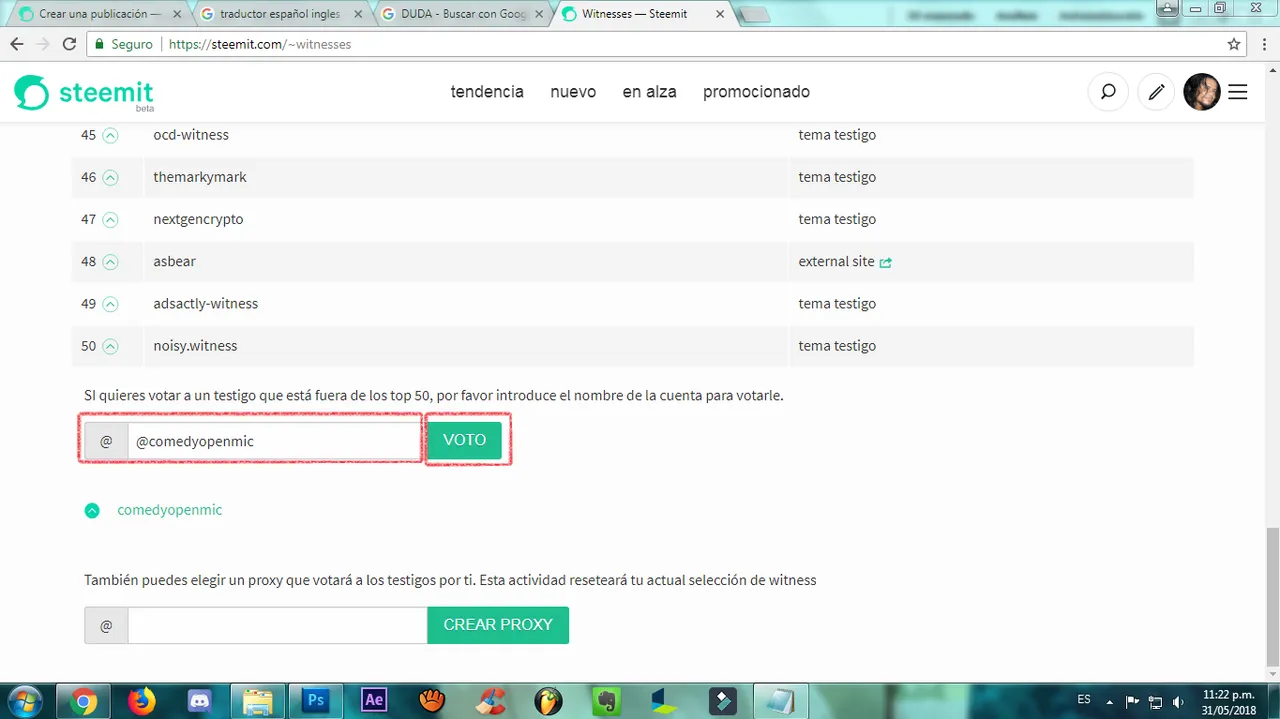Open After Effects from the taskbar
Image resolution: width=1280 pixels, height=719 pixels.
374,701
